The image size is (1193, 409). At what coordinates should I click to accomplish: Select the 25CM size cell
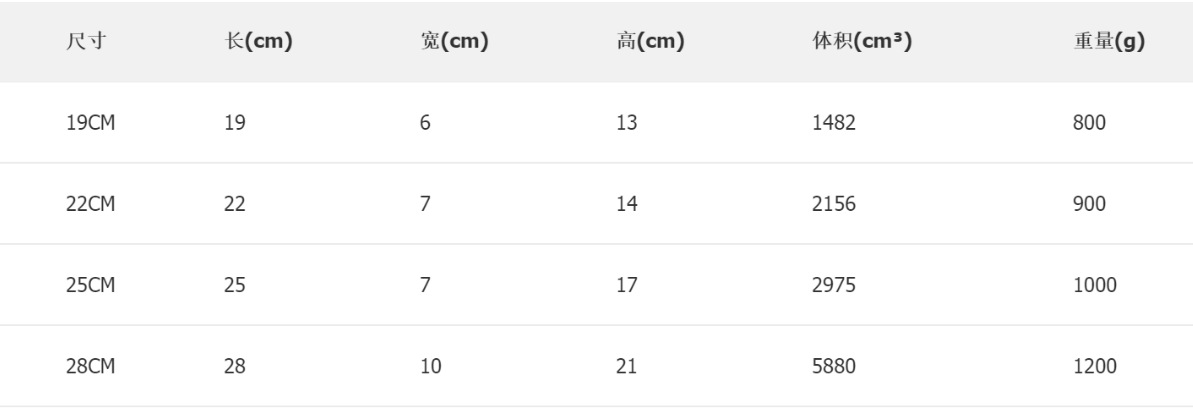(84, 288)
